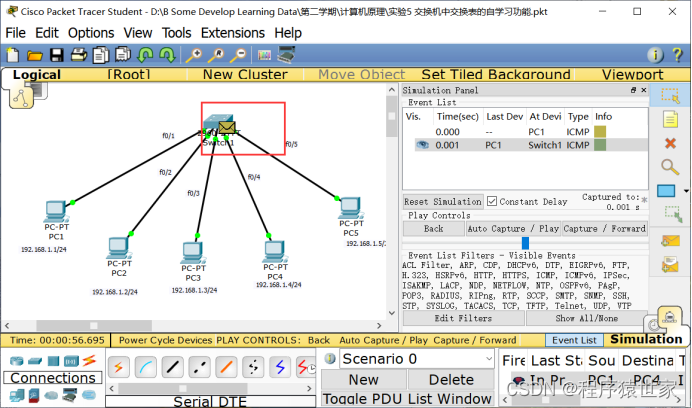Viewport: 692px width, 408px height.
Task: Zoom in with the plus magnifier
Action: click(193, 55)
